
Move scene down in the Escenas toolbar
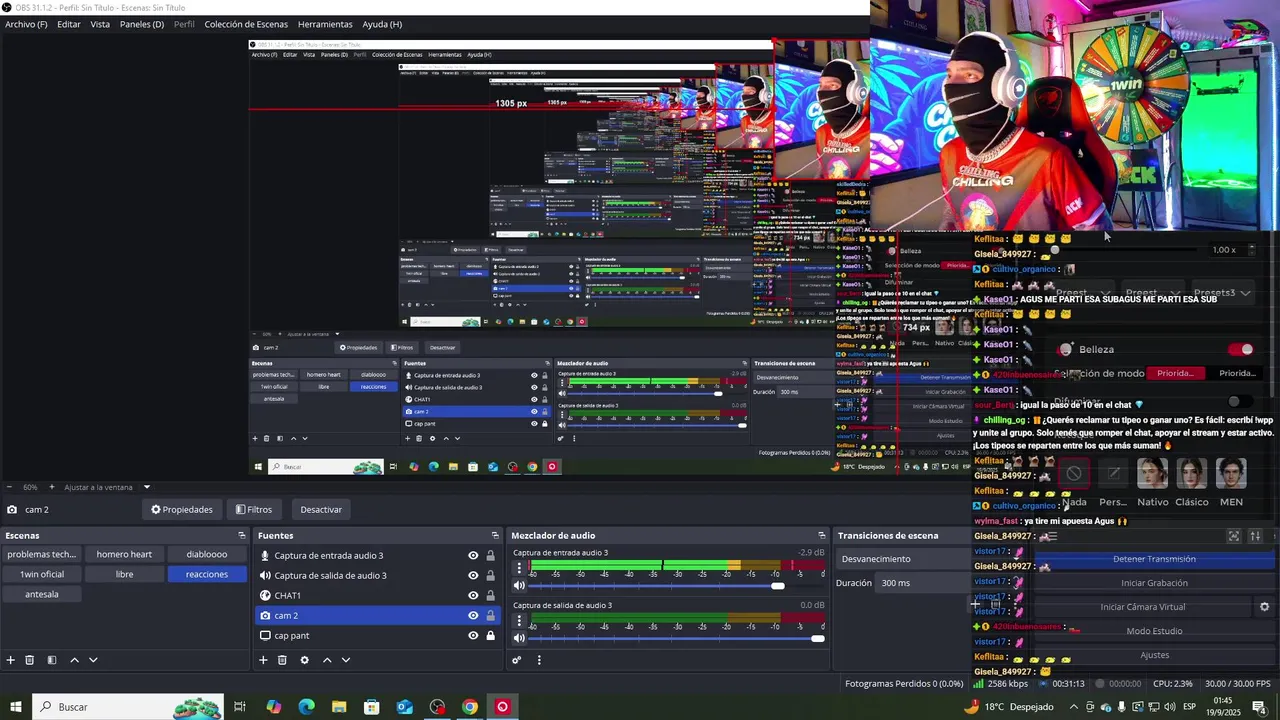pos(93,660)
